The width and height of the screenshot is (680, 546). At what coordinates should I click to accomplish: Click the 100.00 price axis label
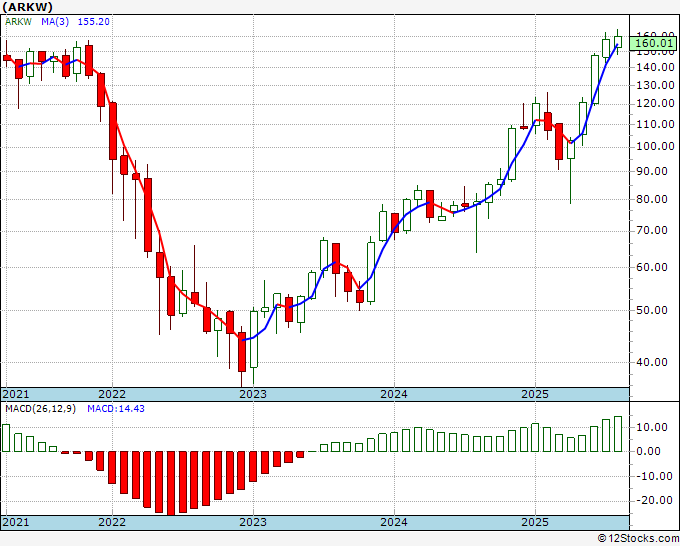pyautogui.click(x=657, y=147)
